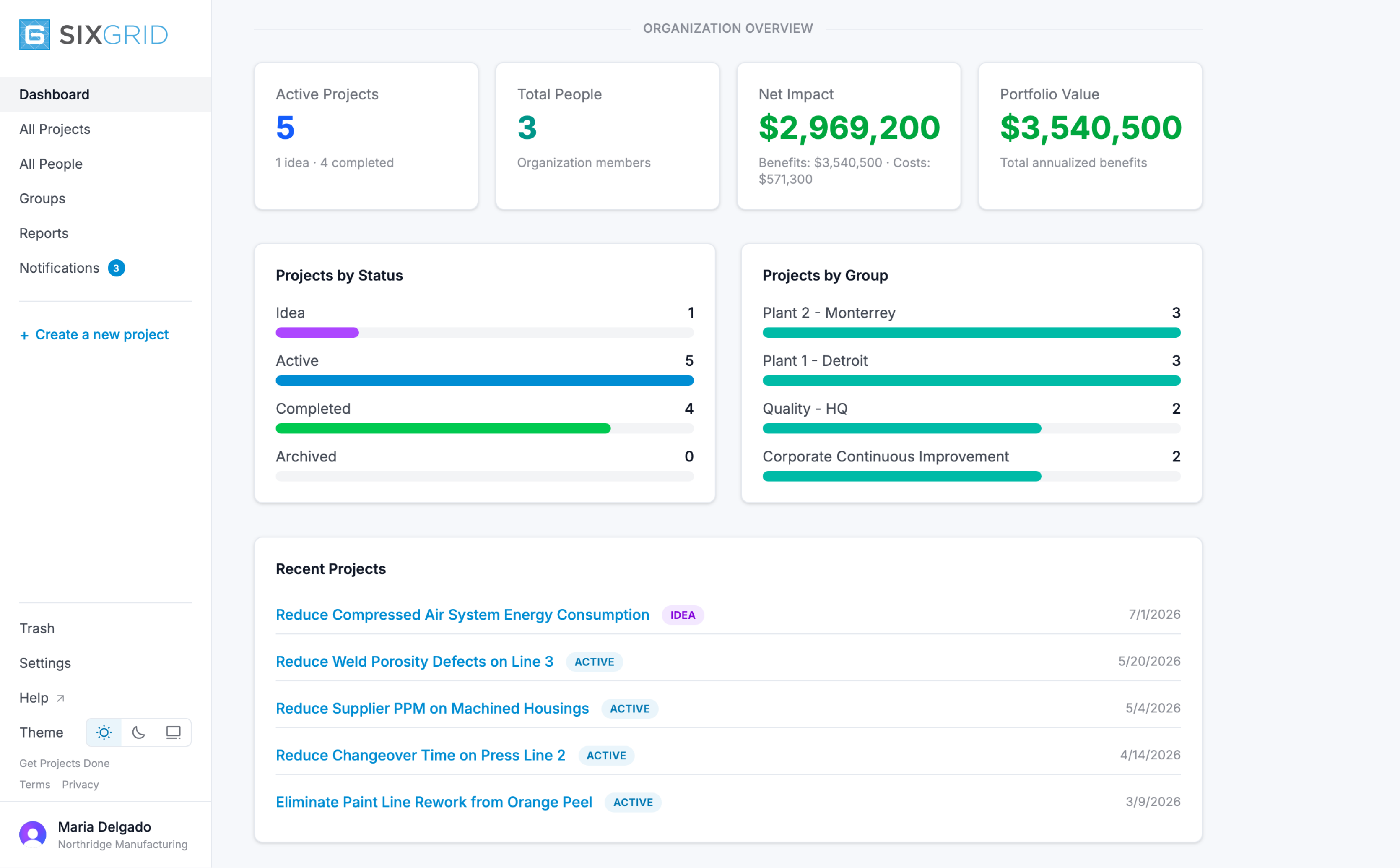Viewport: 1400px width, 868px height.
Task: Switch to dark theme moon icon
Action: pyautogui.click(x=139, y=732)
